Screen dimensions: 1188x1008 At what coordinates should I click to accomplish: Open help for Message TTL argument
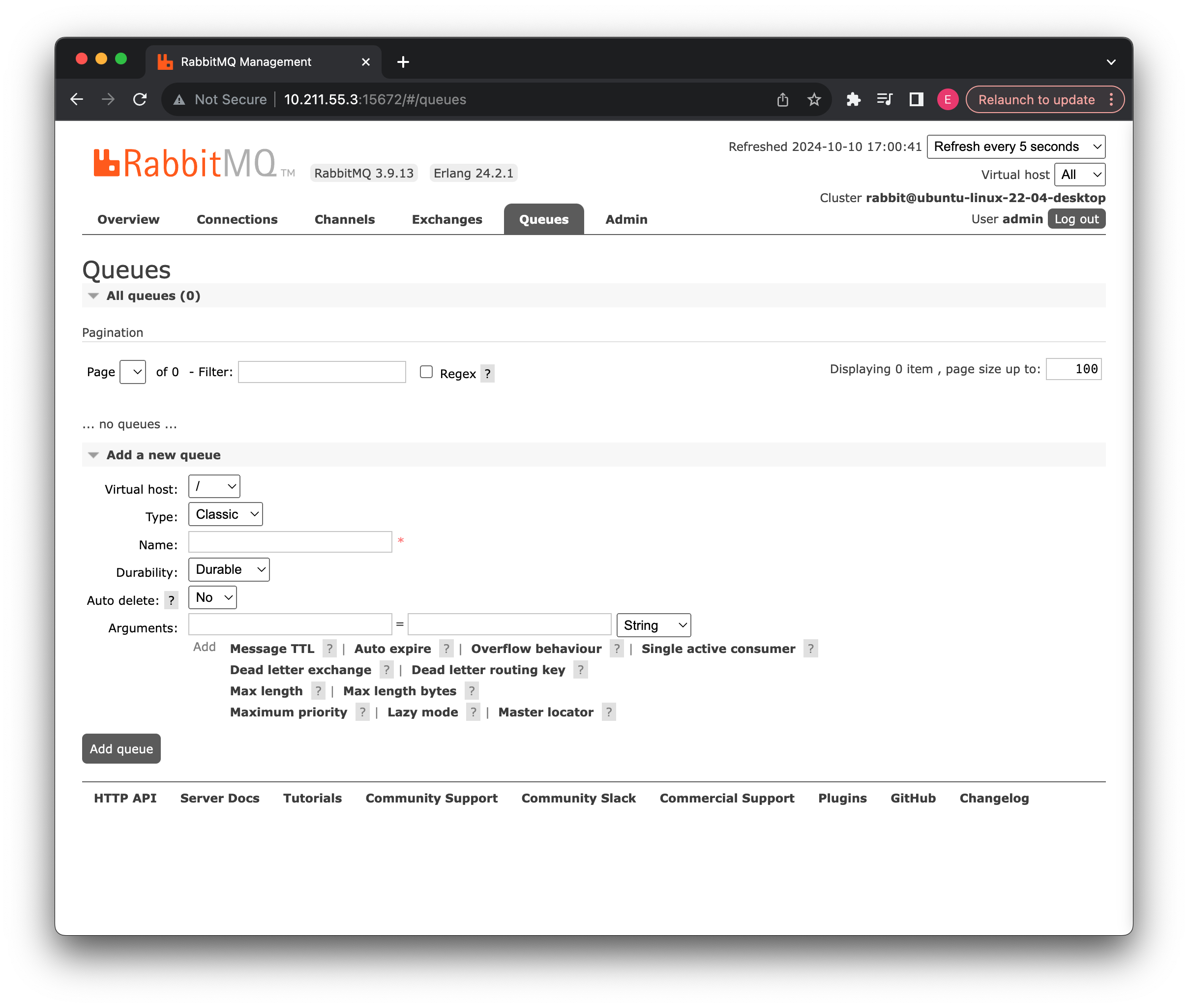[329, 649]
